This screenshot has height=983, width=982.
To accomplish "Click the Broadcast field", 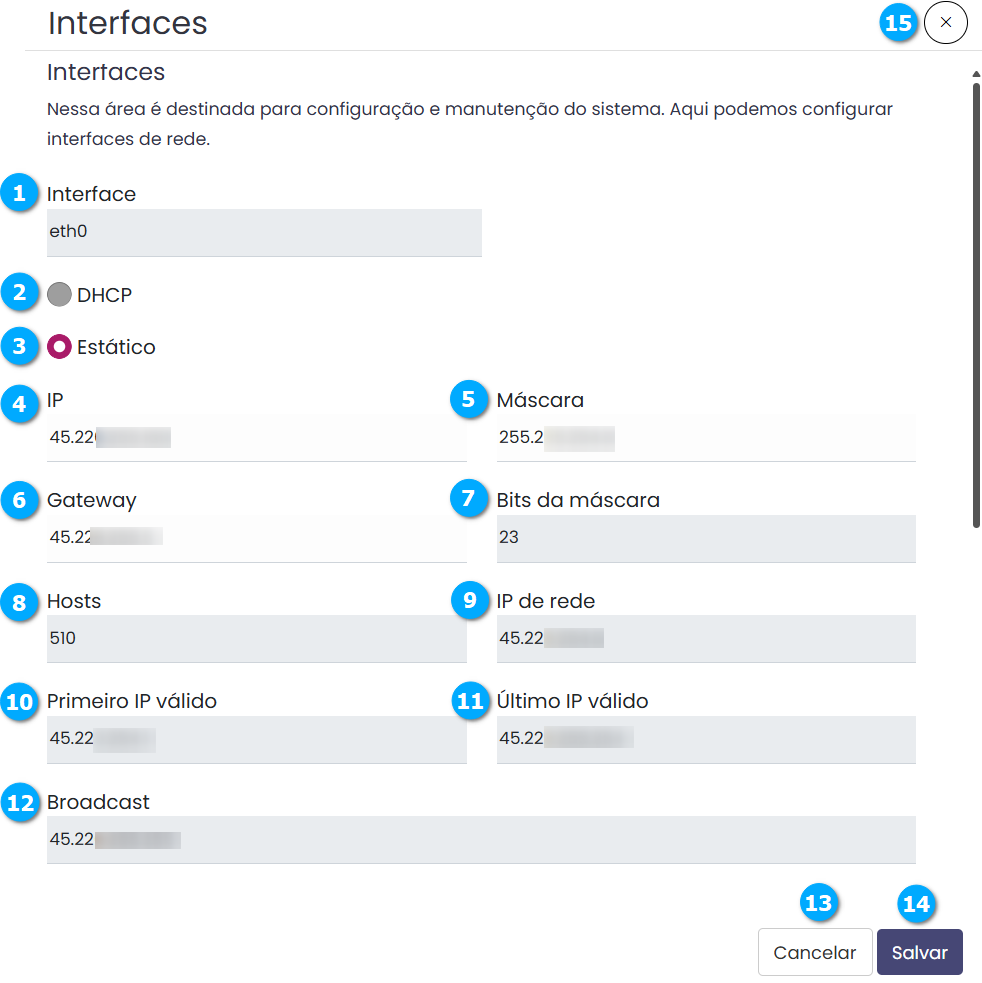I will click(x=480, y=840).
